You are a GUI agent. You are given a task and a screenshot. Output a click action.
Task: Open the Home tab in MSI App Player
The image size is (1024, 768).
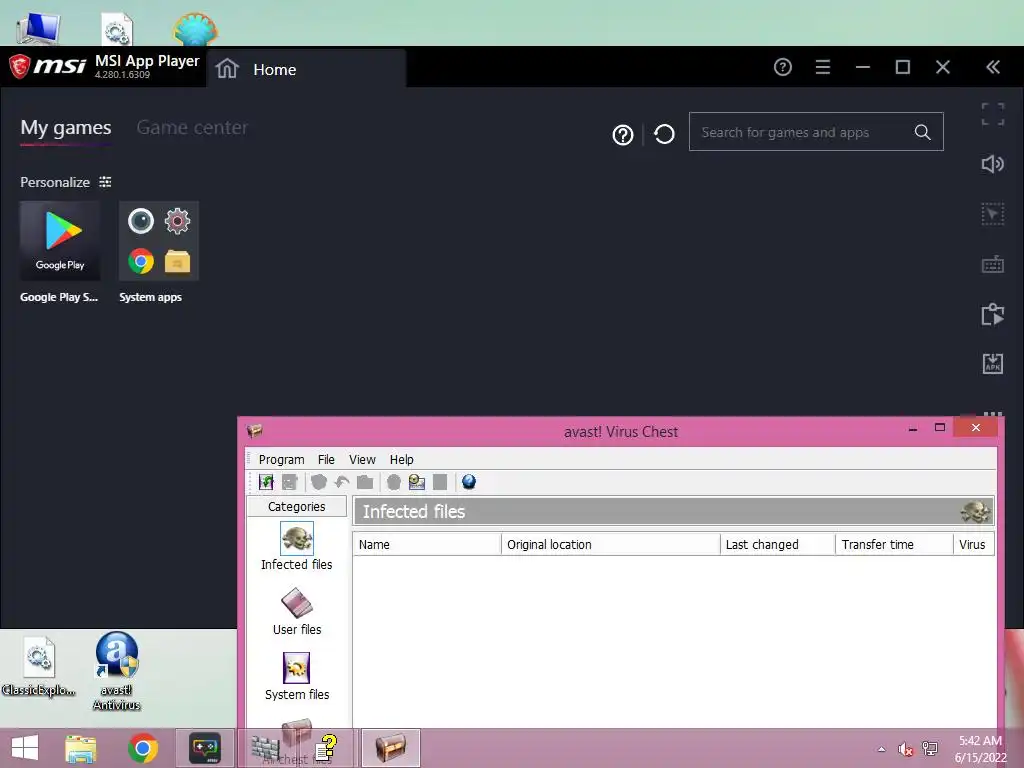(x=306, y=69)
